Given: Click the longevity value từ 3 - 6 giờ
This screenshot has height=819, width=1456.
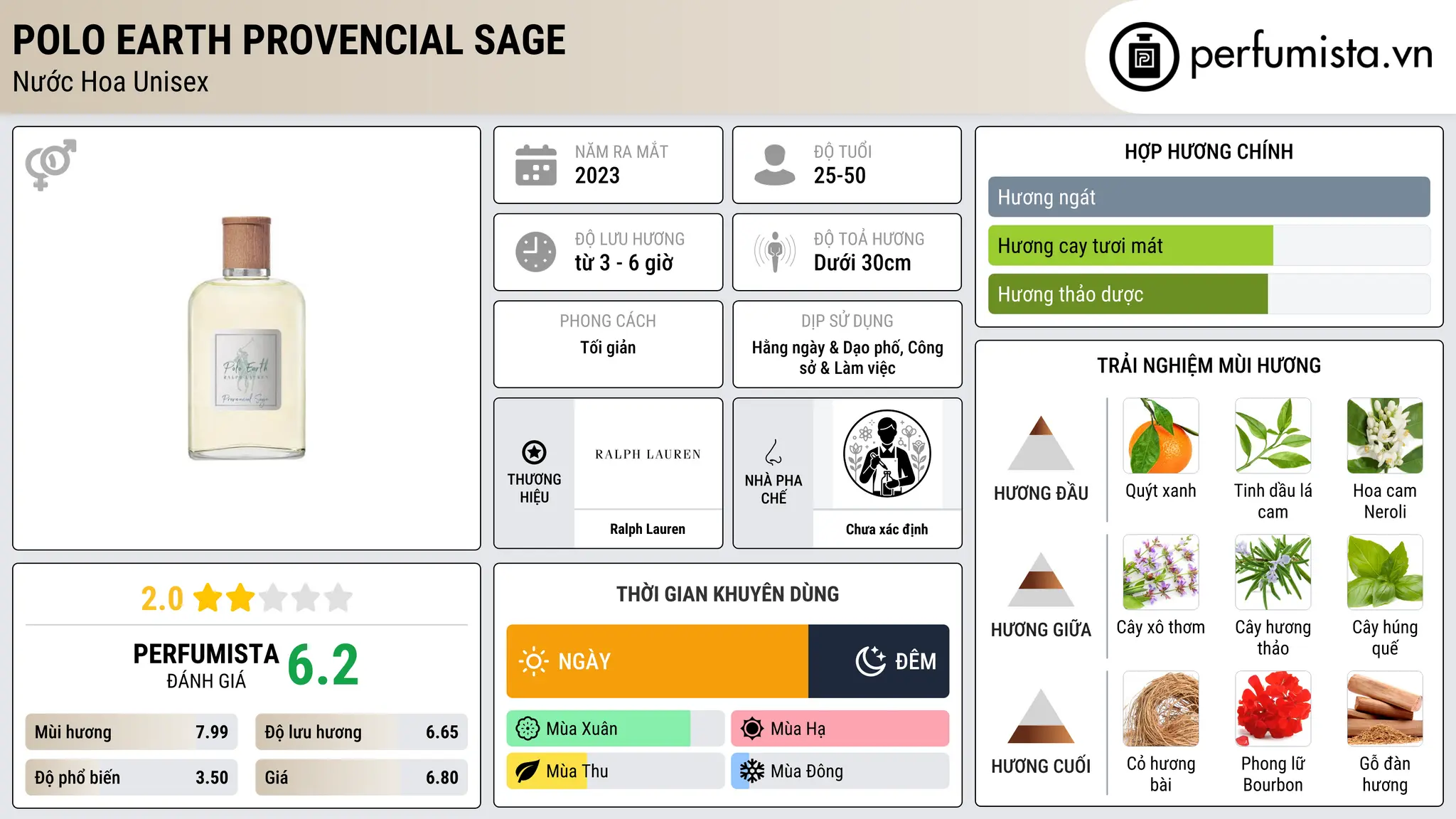Looking at the screenshot, I should point(624,263).
